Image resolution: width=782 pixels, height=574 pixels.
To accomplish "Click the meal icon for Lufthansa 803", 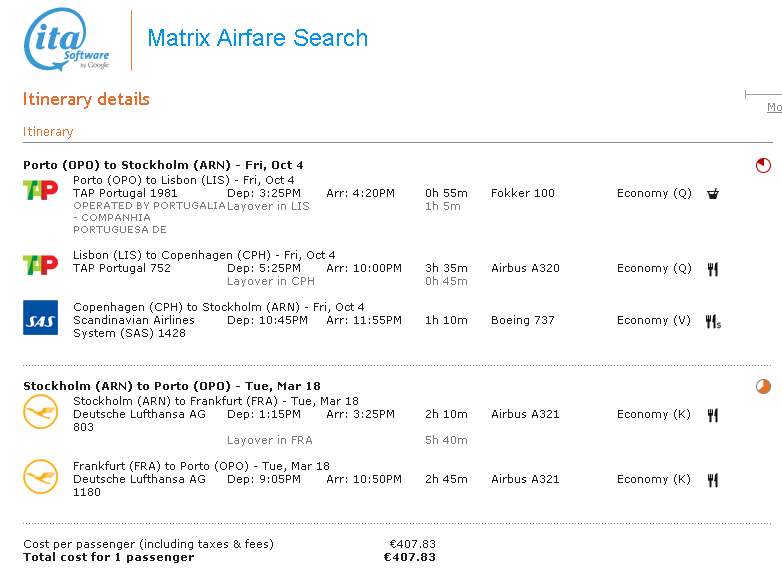I will point(713,415).
